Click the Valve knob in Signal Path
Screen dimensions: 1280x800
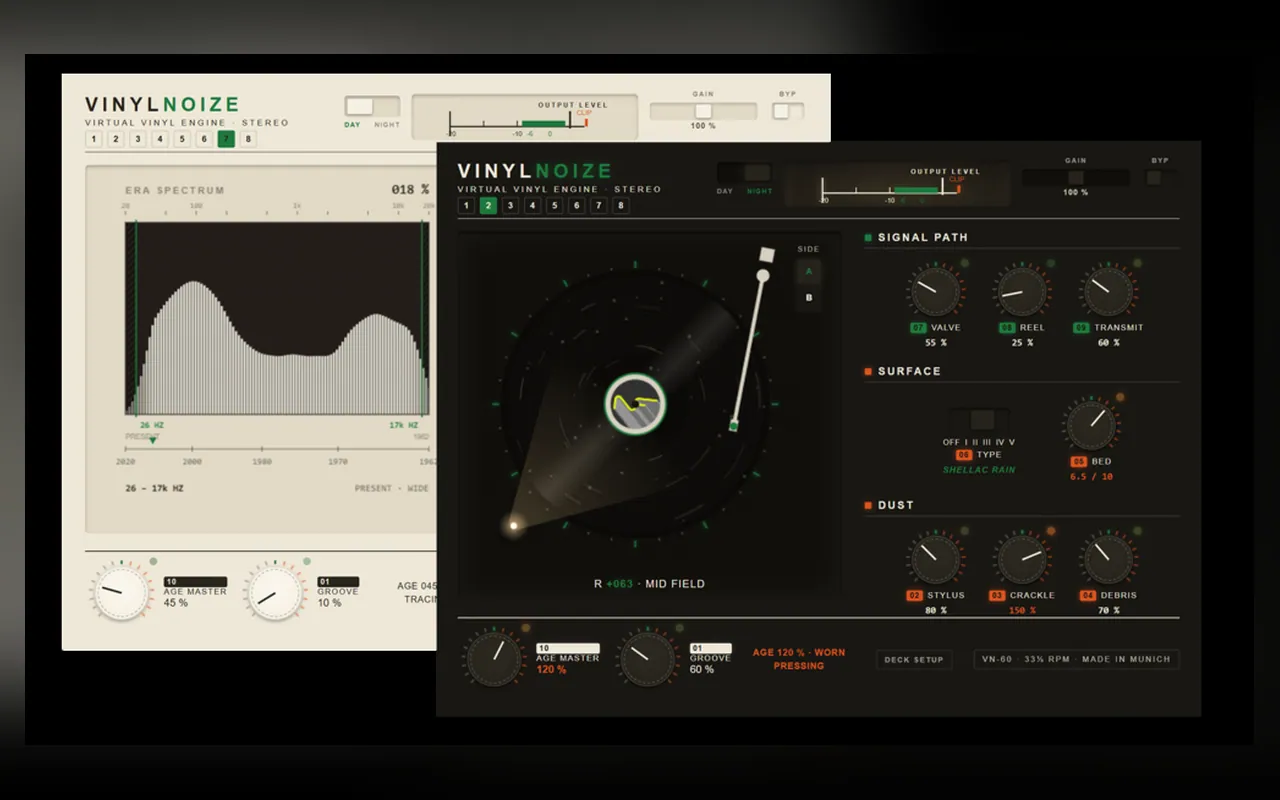935,291
